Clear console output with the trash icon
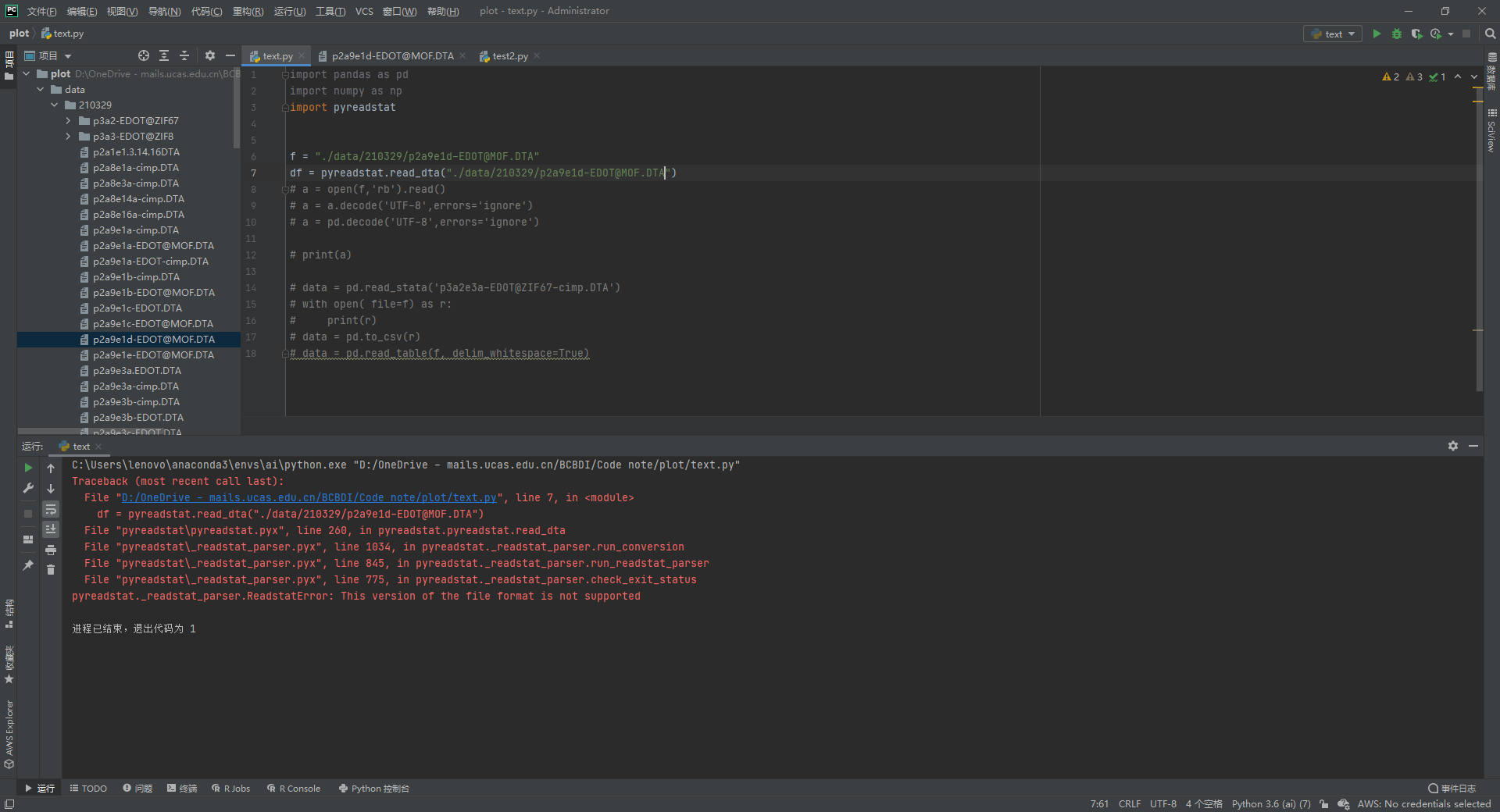 point(51,570)
